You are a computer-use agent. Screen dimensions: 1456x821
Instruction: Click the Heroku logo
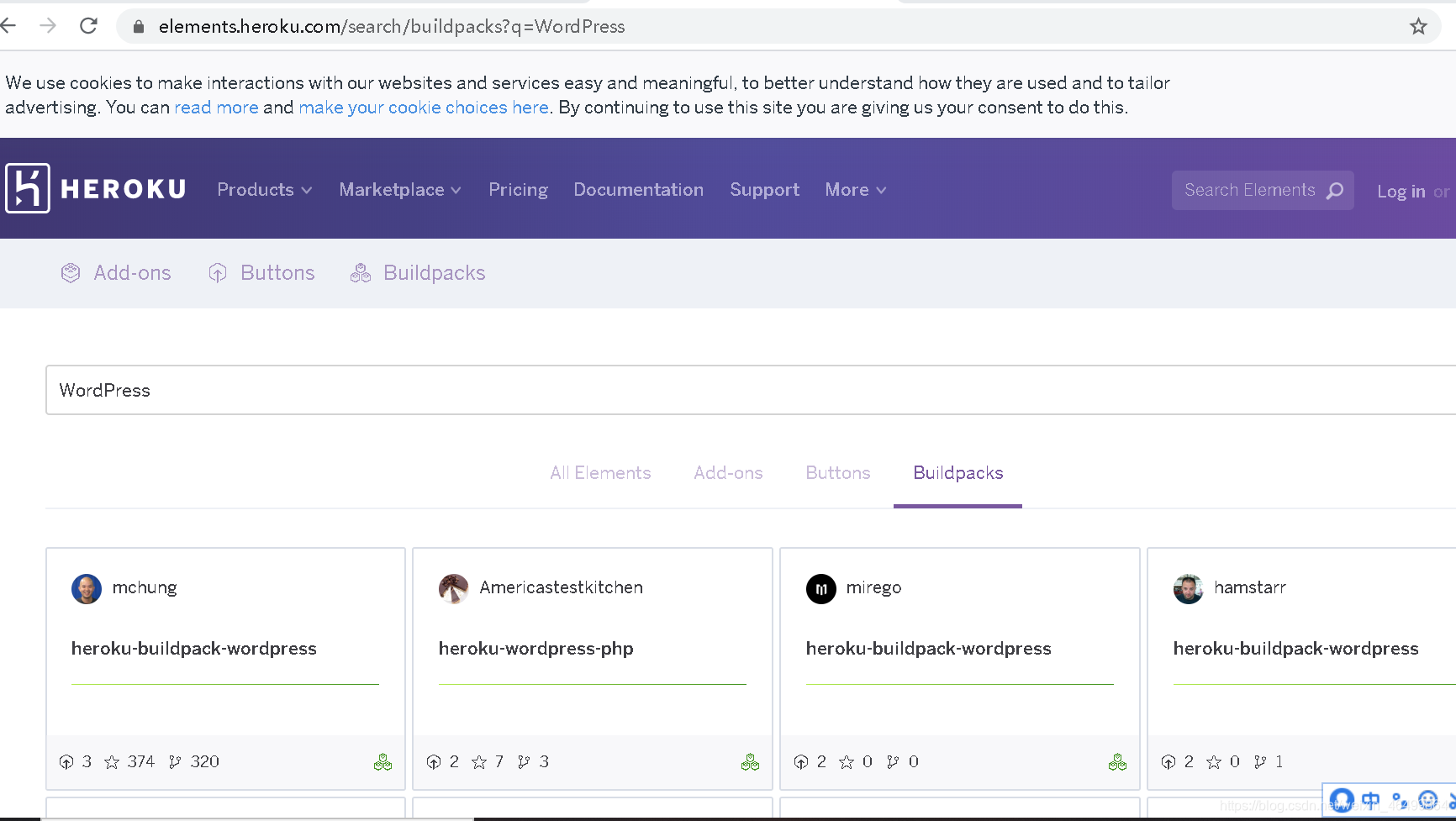click(x=96, y=188)
